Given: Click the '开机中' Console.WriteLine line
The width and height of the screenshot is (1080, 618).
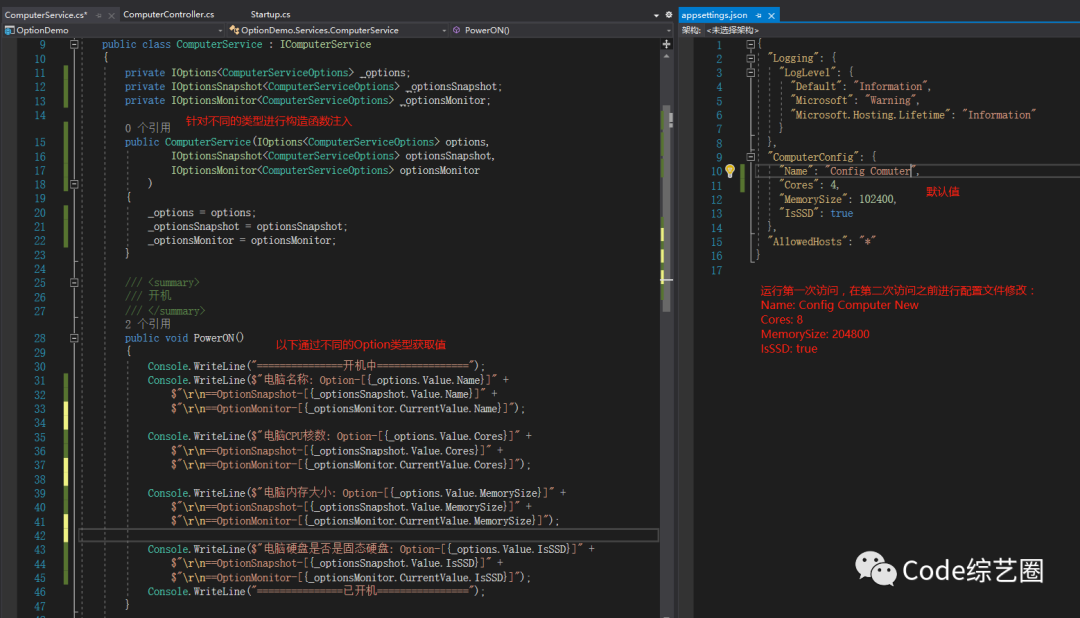Looking at the screenshot, I should pyautogui.click(x=316, y=366).
